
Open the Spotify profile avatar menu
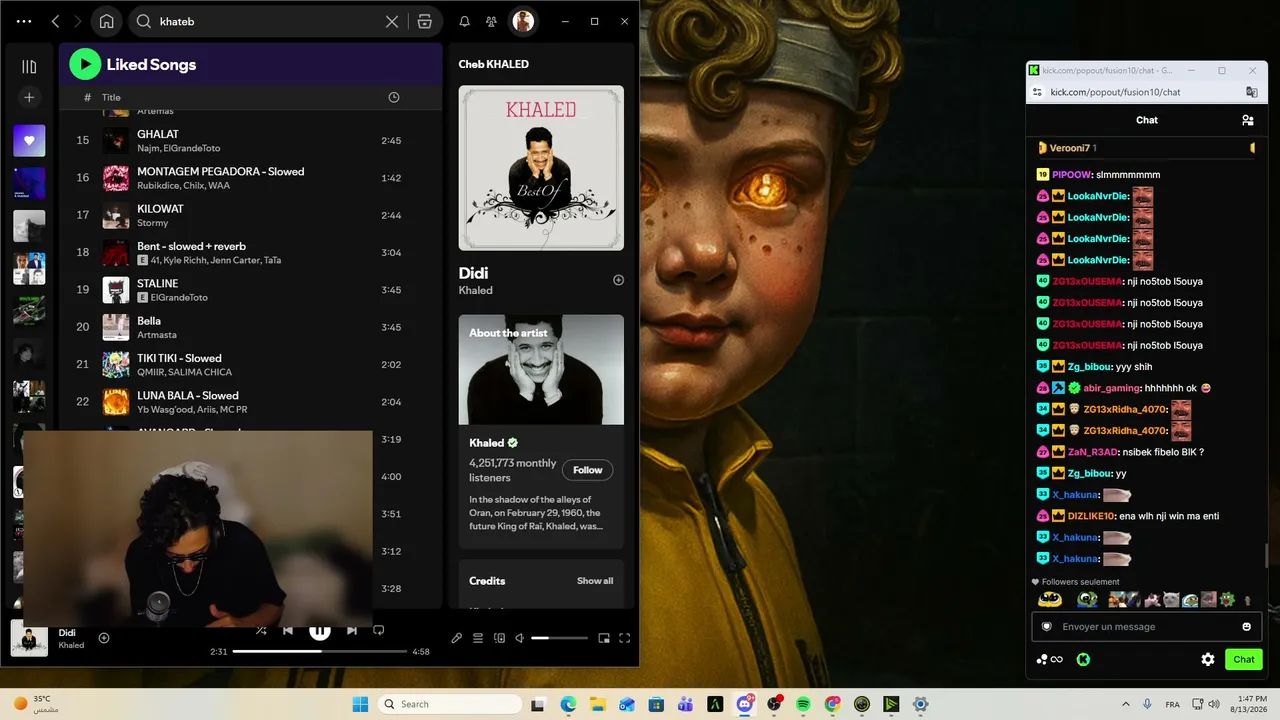pyautogui.click(x=522, y=21)
